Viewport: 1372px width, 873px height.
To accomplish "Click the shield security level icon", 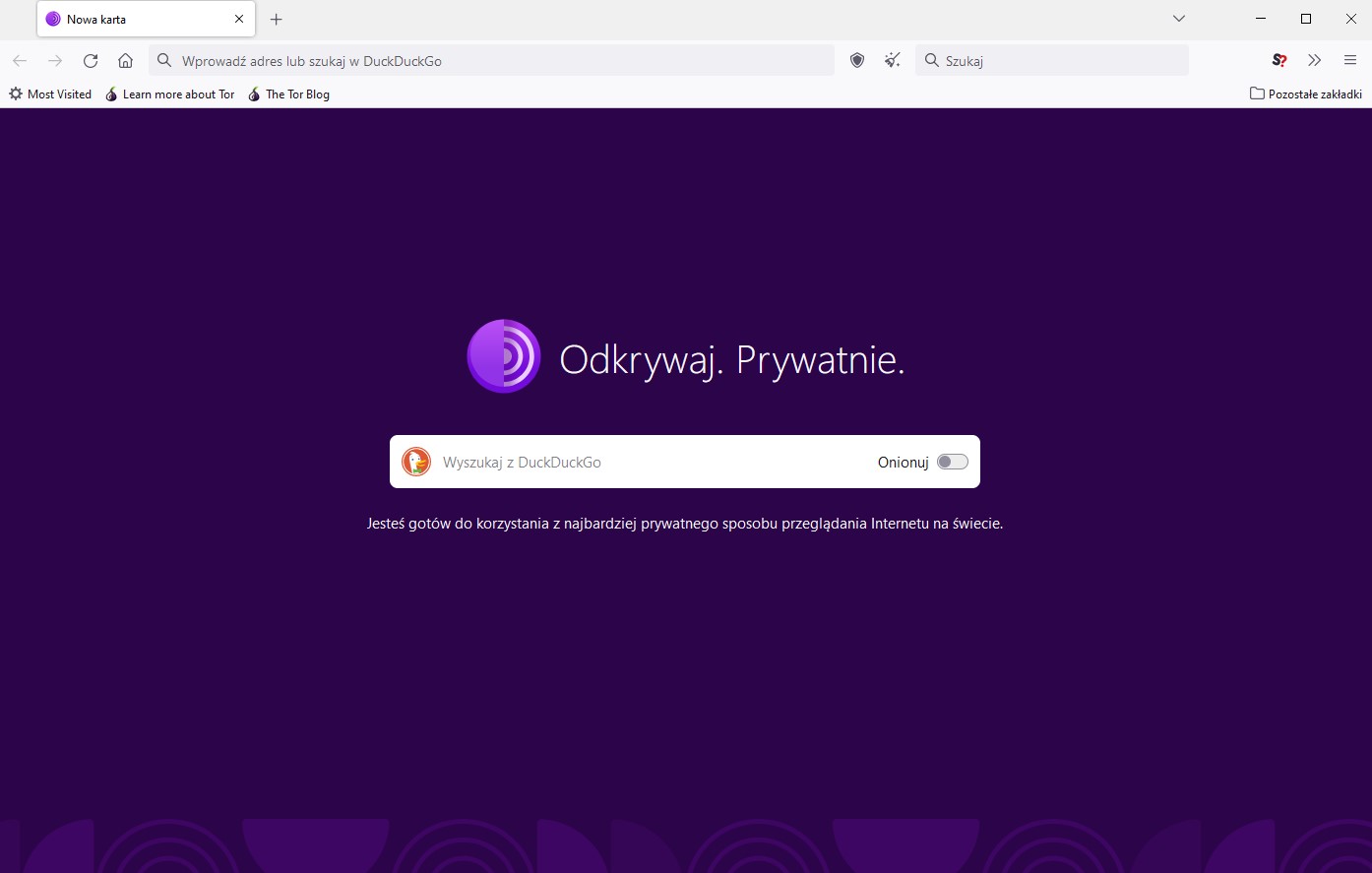I will (857, 61).
